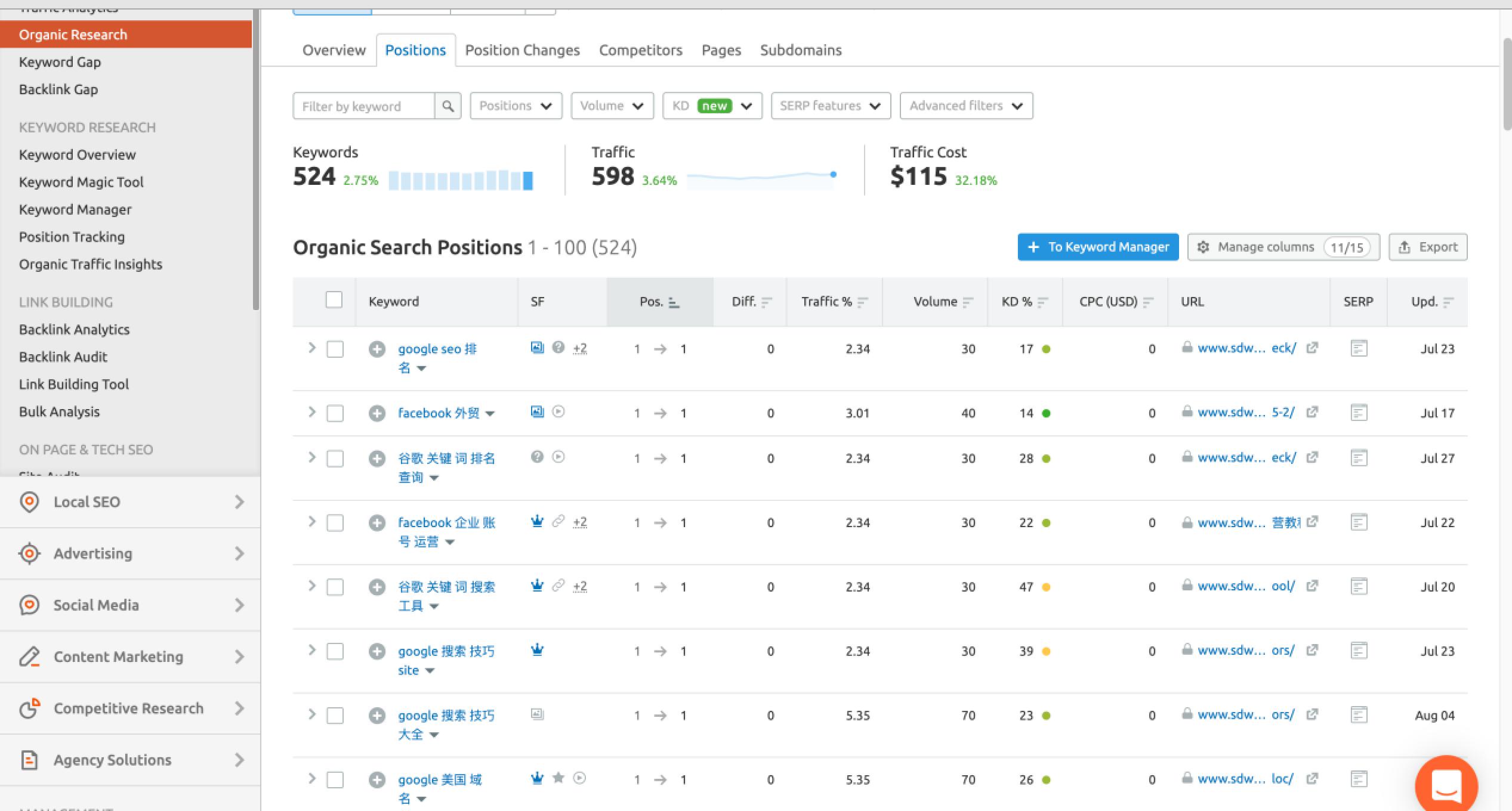Screen dimensions: 1512x811
Task: Open the orange chat support bubble
Action: click(1446, 785)
